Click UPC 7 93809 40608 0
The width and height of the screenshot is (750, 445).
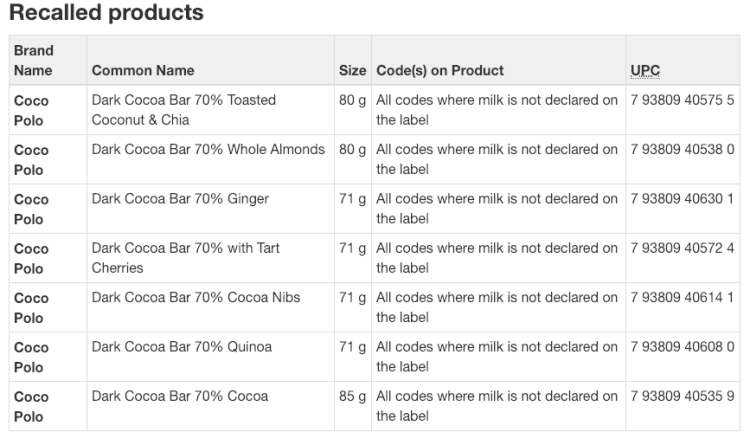coord(682,346)
